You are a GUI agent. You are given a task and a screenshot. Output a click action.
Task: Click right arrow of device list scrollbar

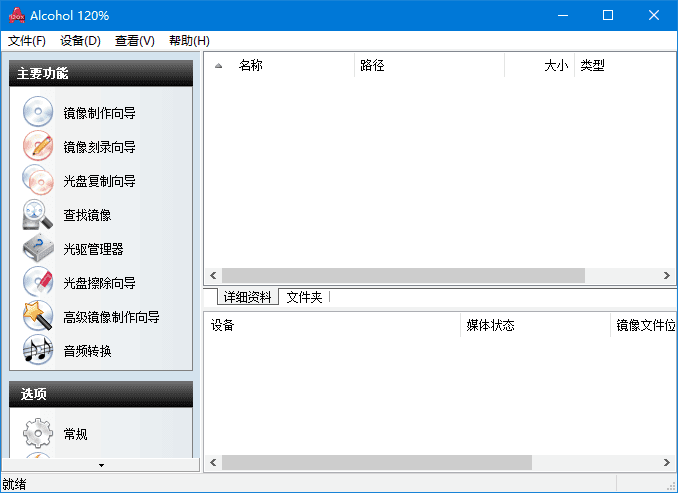point(666,462)
